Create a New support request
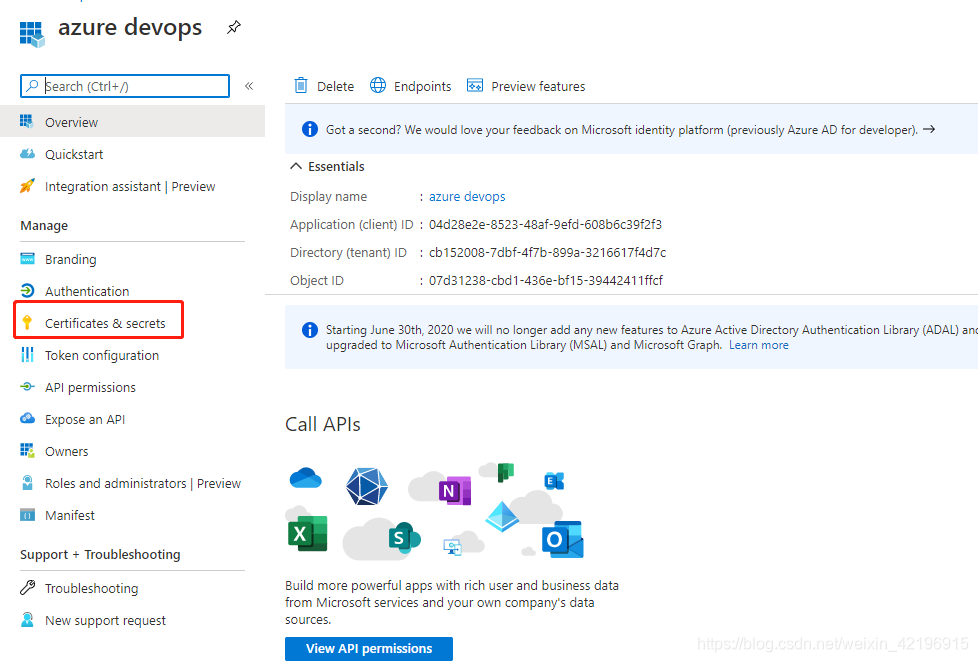The height and width of the screenshot is (662, 978). tap(105, 621)
